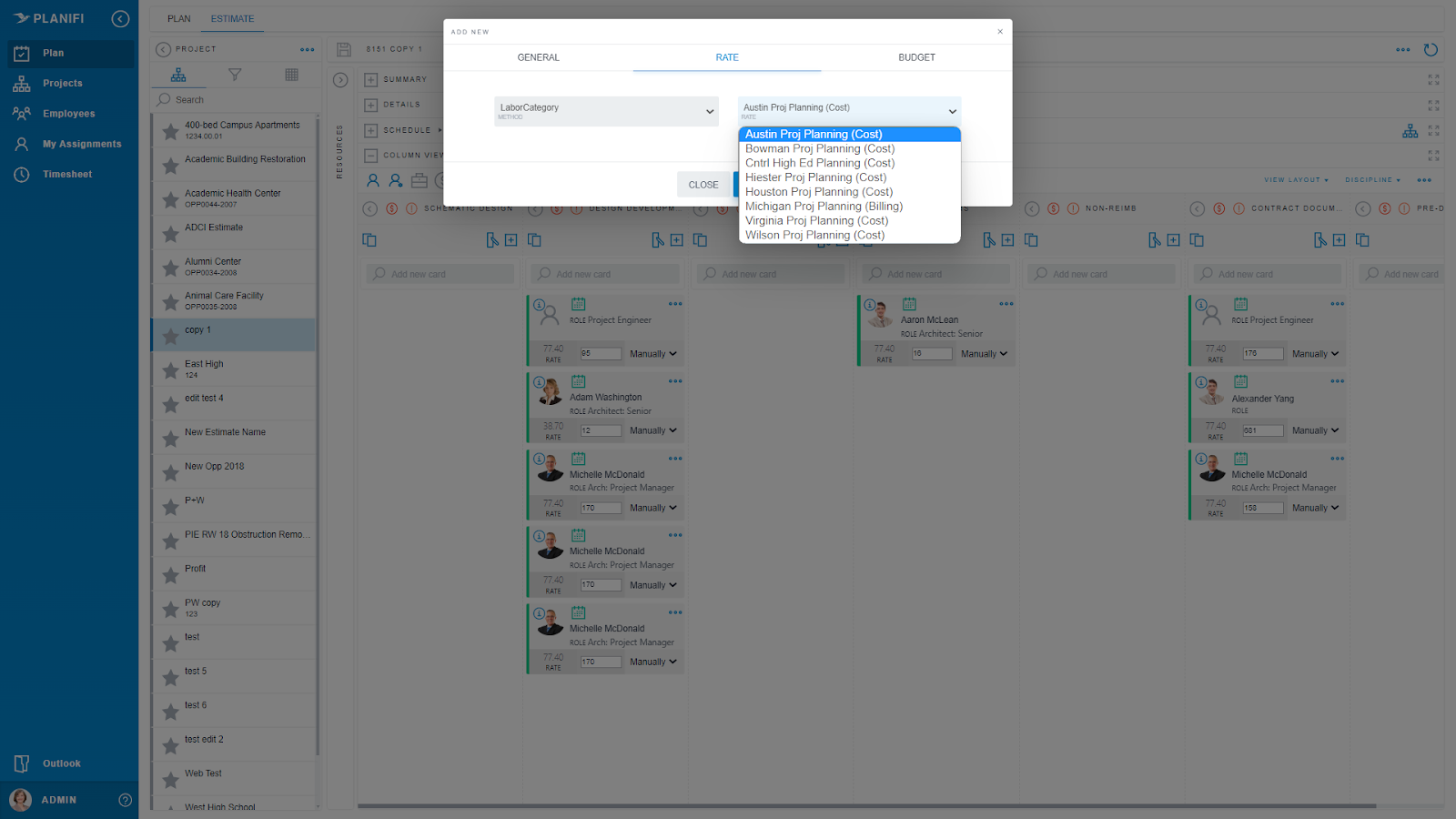The width and height of the screenshot is (1456, 819).
Task: Switch to grid view in the Project panel
Action: [291, 75]
